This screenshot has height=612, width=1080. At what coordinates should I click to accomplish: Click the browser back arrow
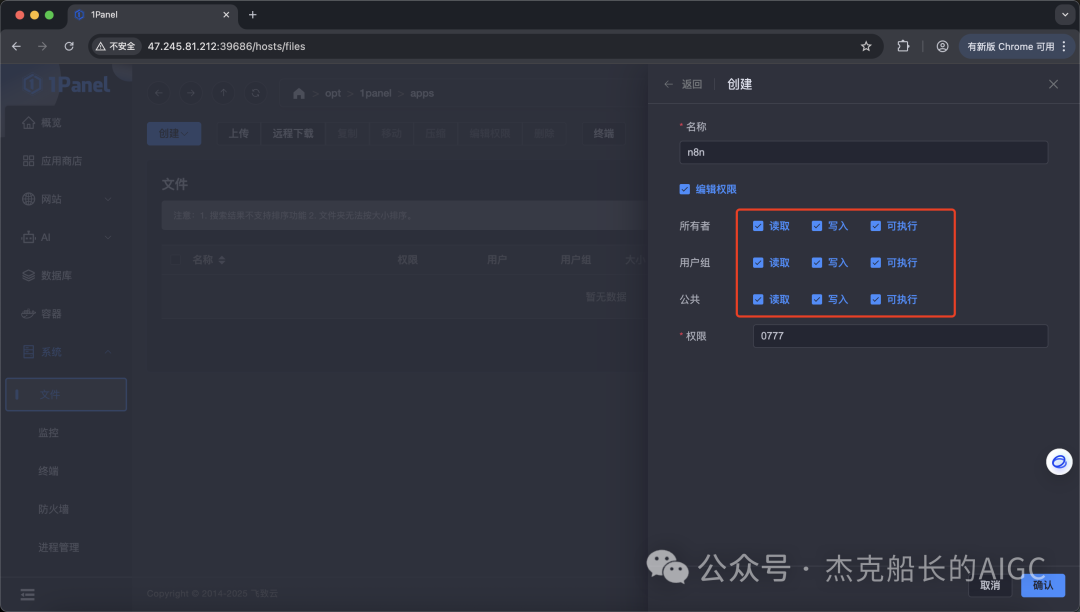[x=17, y=46]
